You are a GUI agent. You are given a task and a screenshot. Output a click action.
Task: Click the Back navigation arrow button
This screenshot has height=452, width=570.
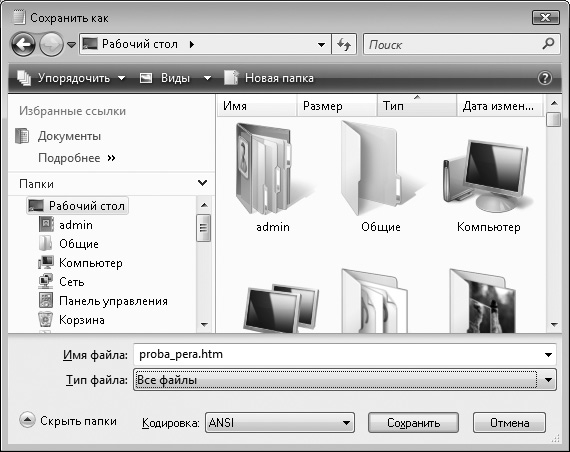tap(23, 44)
